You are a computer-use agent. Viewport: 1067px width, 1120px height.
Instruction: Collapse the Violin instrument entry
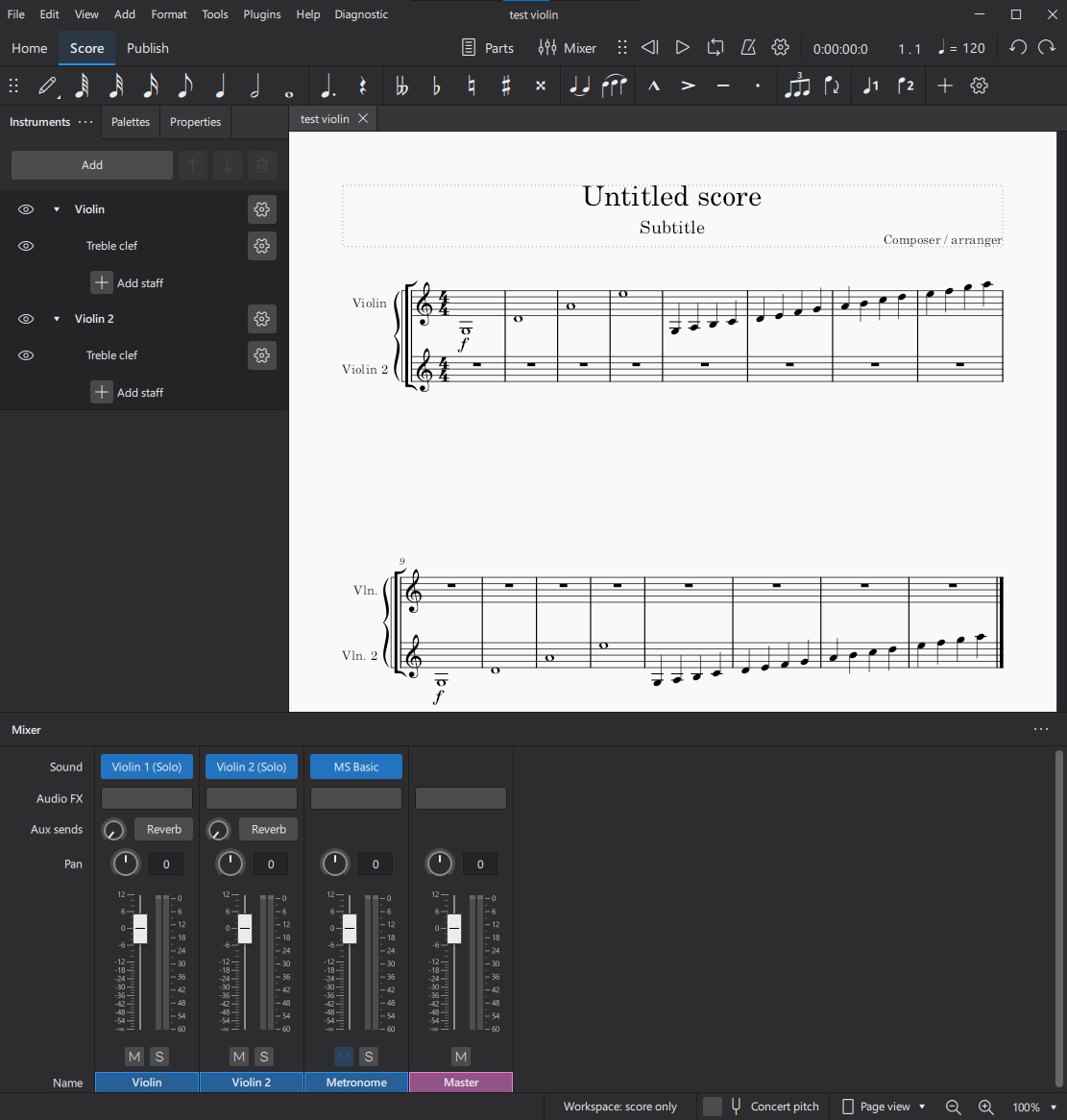[x=56, y=209]
